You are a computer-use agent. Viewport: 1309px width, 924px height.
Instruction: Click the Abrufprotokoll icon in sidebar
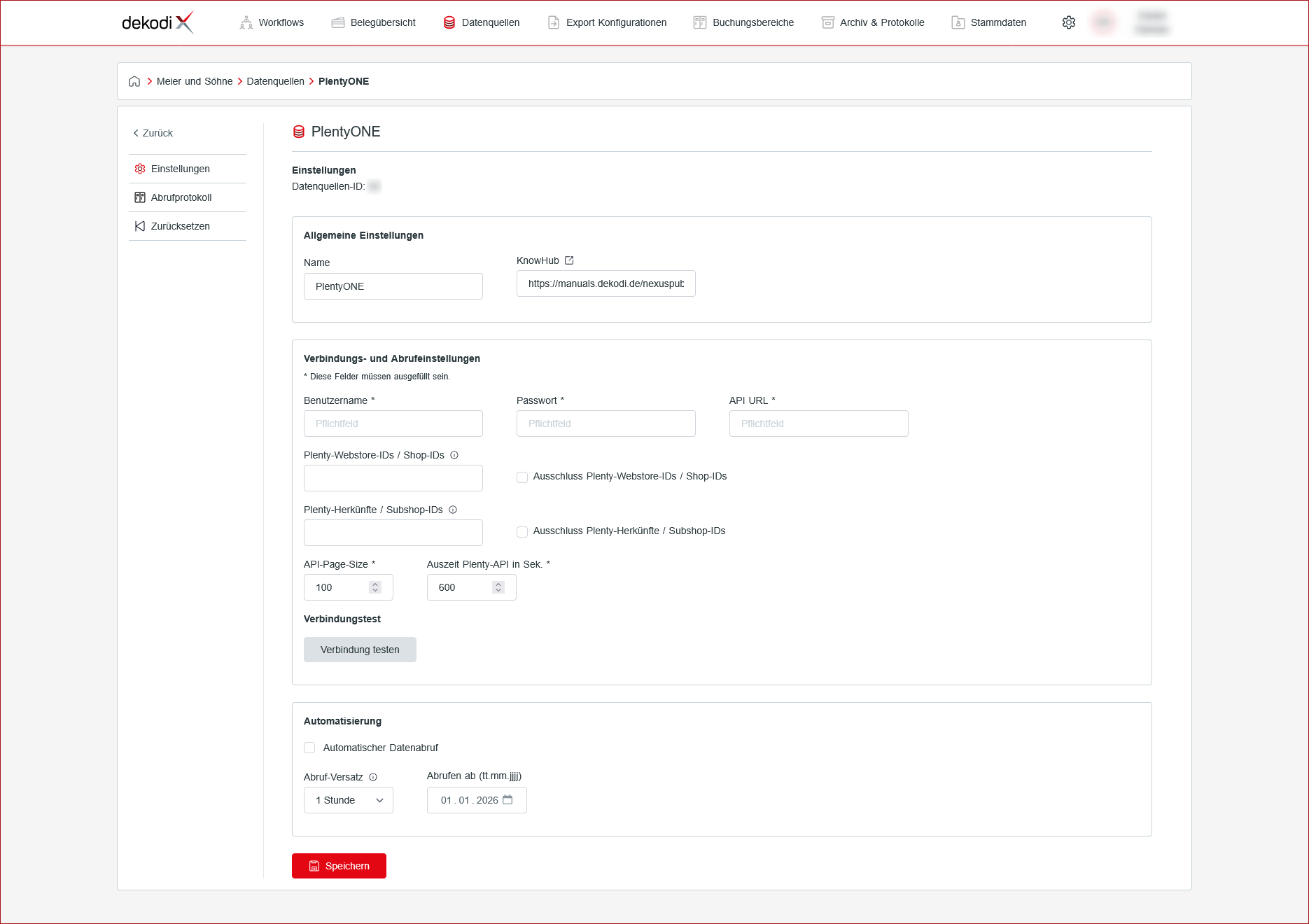coord(140,197)
